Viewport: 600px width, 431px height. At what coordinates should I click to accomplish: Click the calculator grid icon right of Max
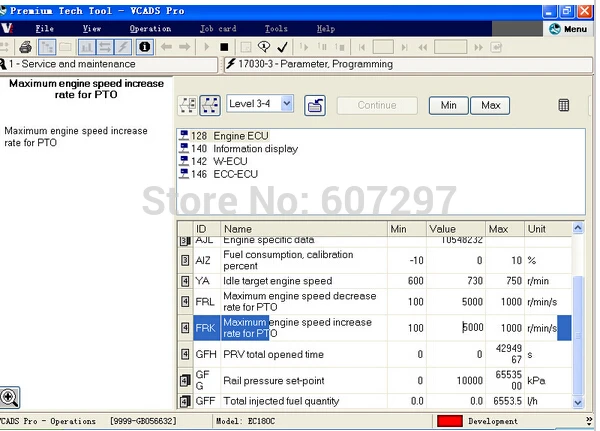point(564,105)
